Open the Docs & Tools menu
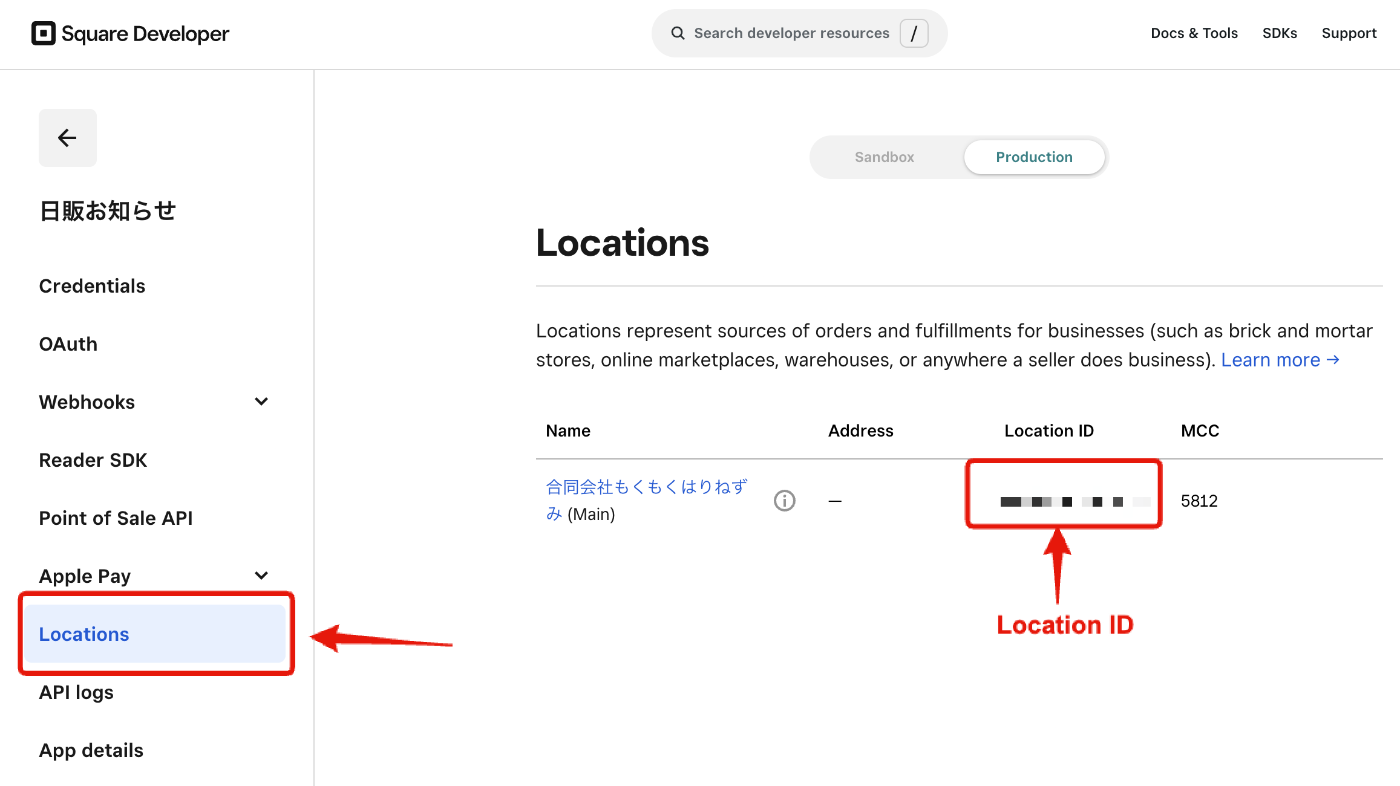Screen dimensions: 1400x786 [x=1194, y=33]
